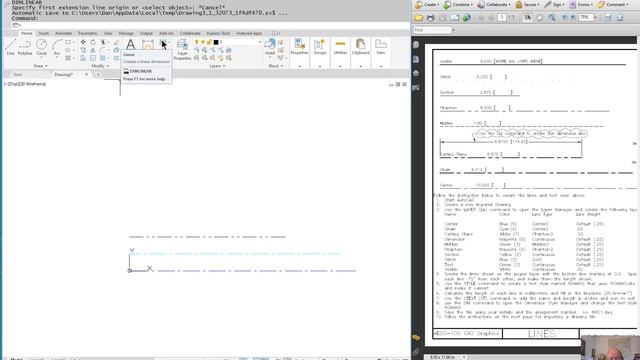Click the Insert block icon
The height and width of the screenshot is (360, 640).
click(x=270, y=47)
